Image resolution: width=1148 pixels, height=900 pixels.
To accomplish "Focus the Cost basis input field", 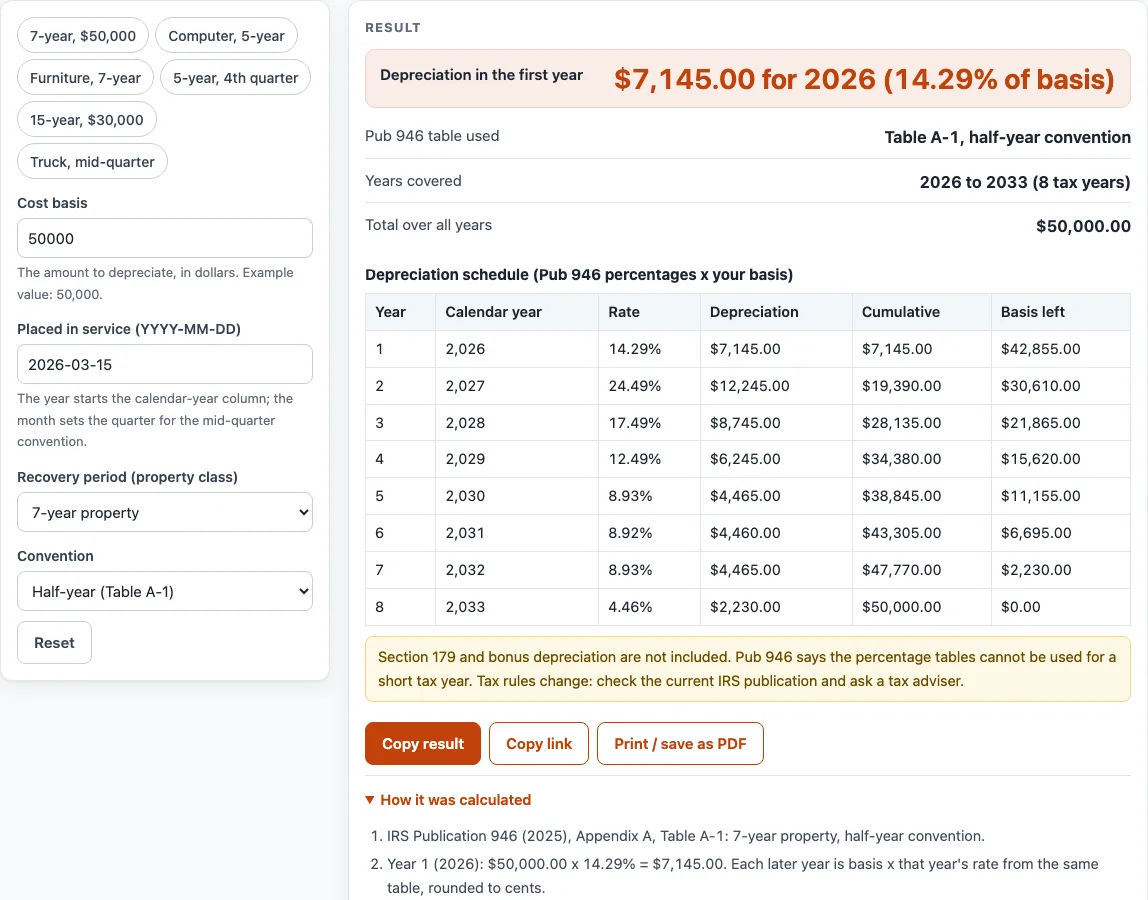I will (165, 238).
